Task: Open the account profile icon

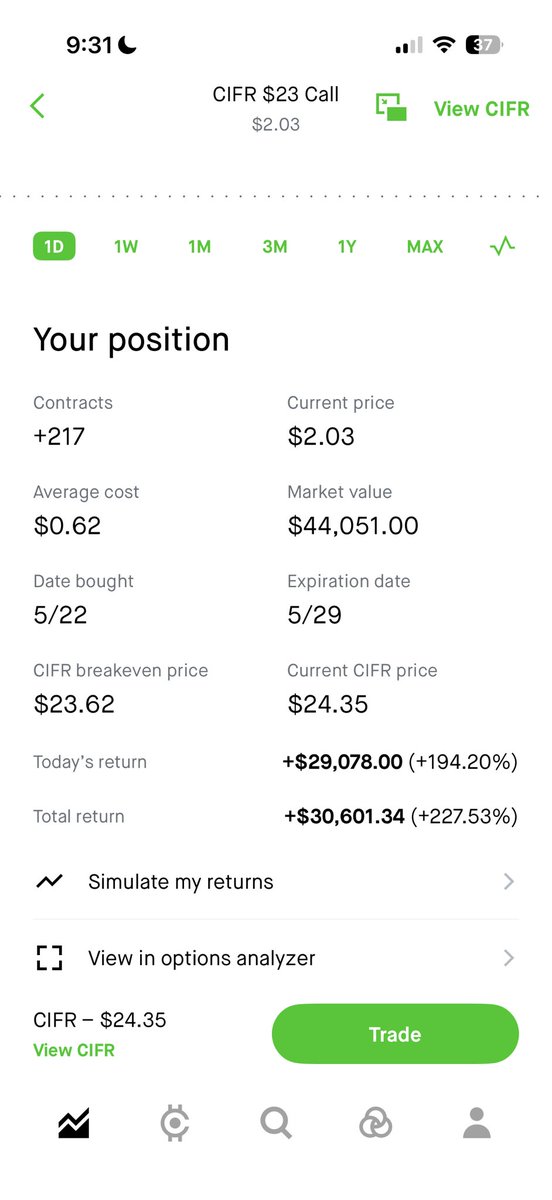Action: point(477,1124)
